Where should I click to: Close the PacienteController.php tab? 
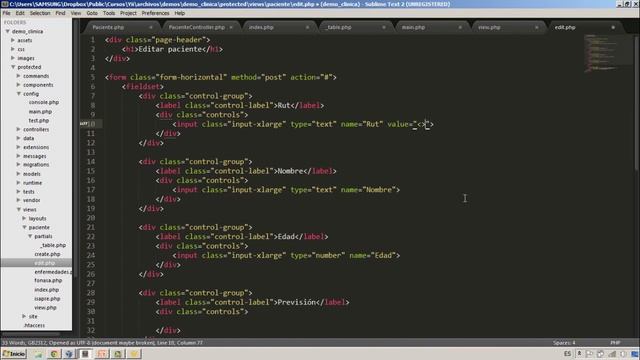[231, 27]
